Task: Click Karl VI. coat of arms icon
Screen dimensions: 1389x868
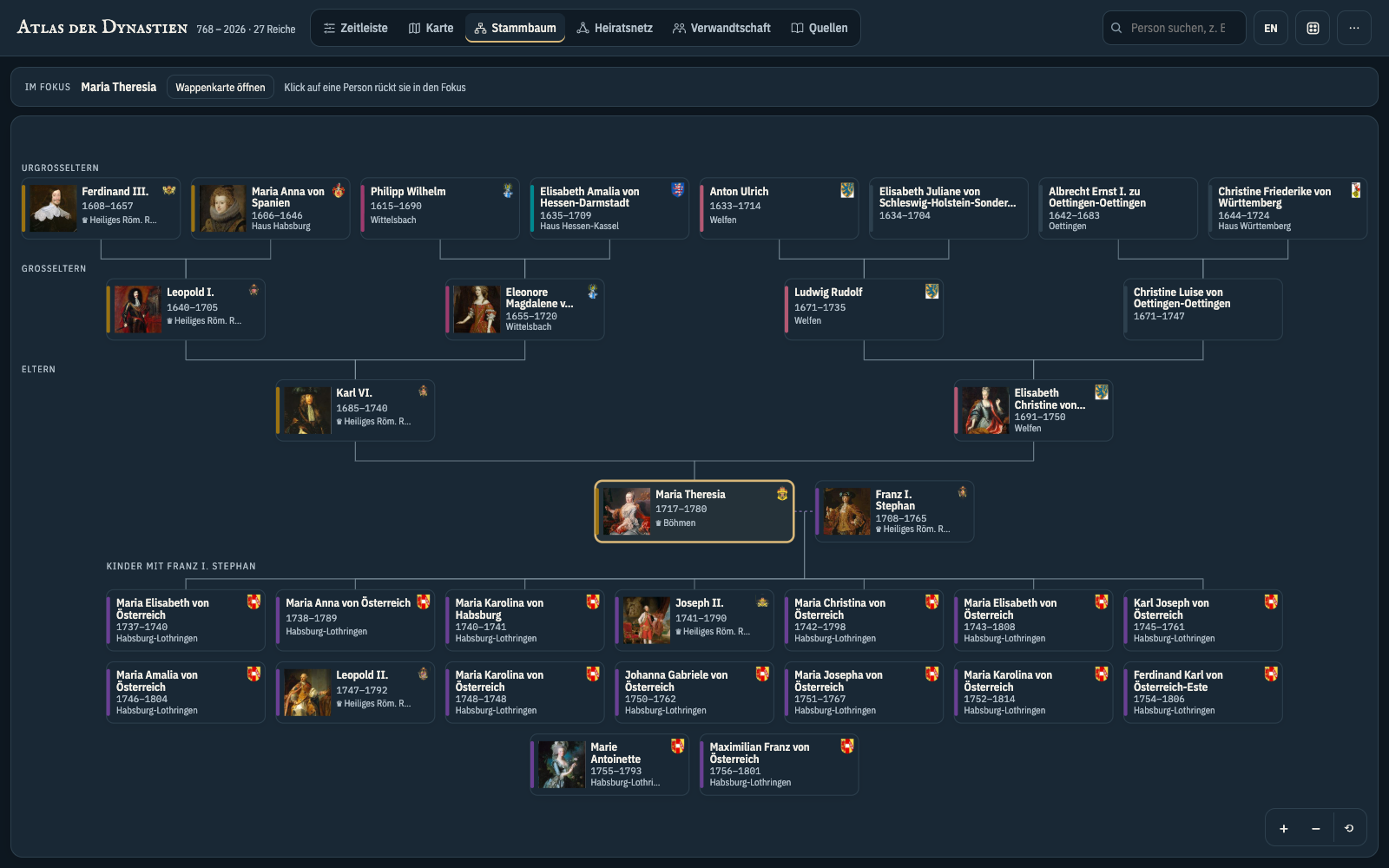Action: tap(423, 391)
